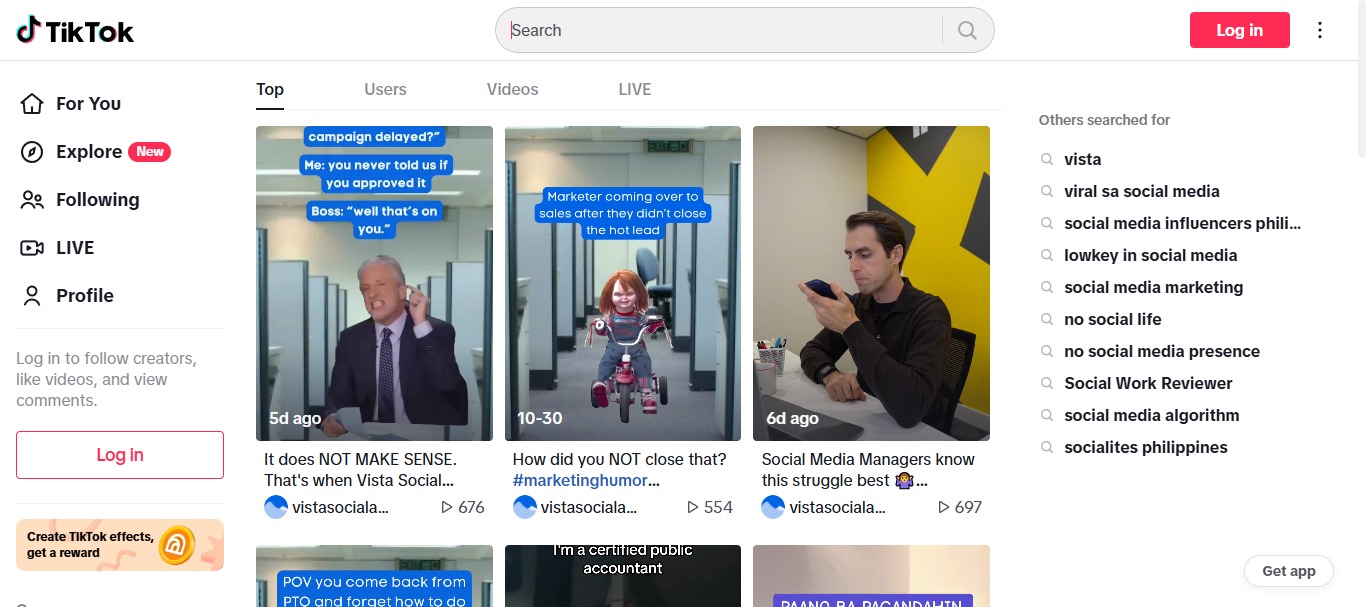The width and height of the screenshot is (1366, 607).
Task: Select the LIVE search results tab
Action: (x=634, y=90)
